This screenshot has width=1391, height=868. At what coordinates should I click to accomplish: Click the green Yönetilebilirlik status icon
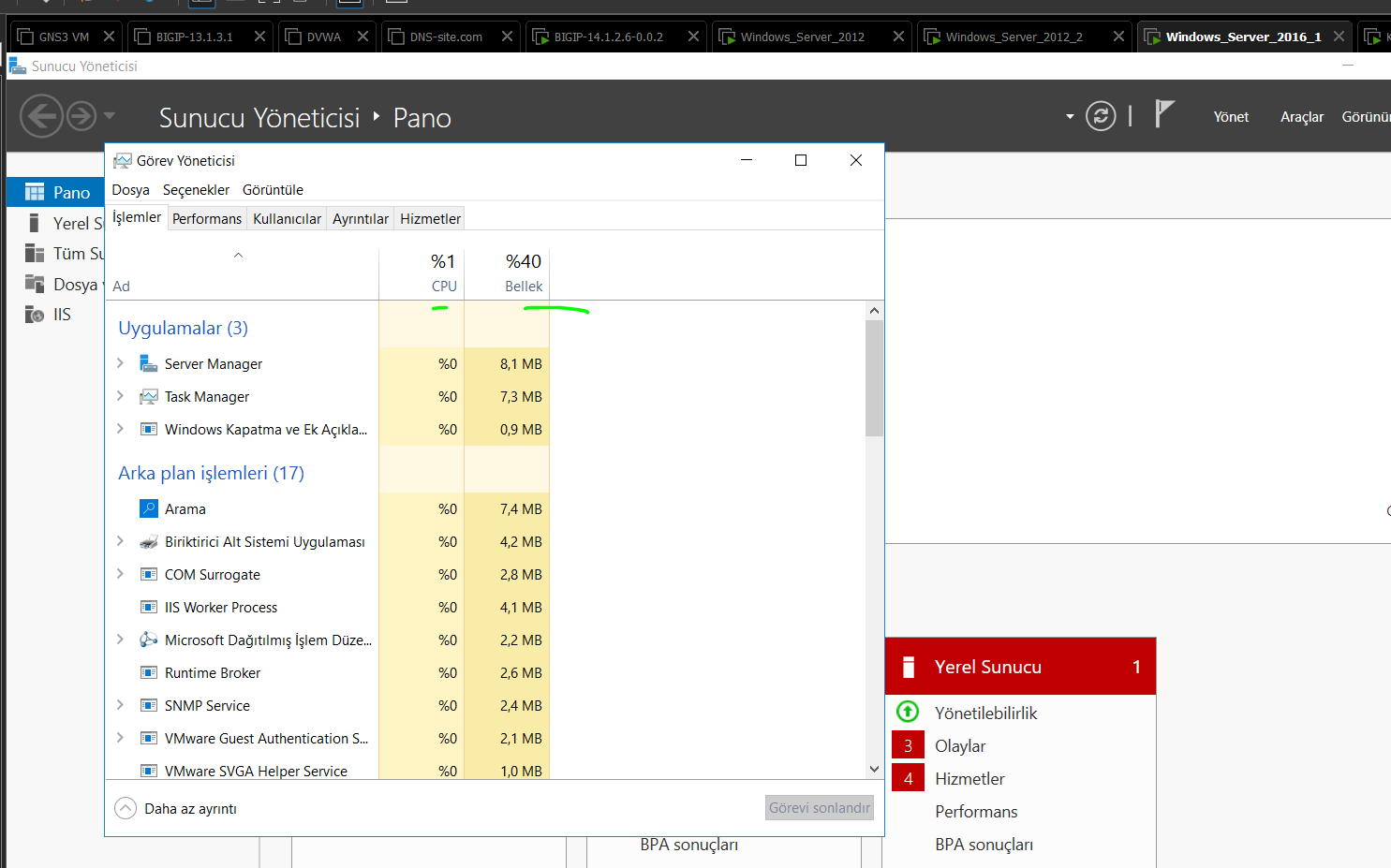pyautogui.click(x=908, y=712)
